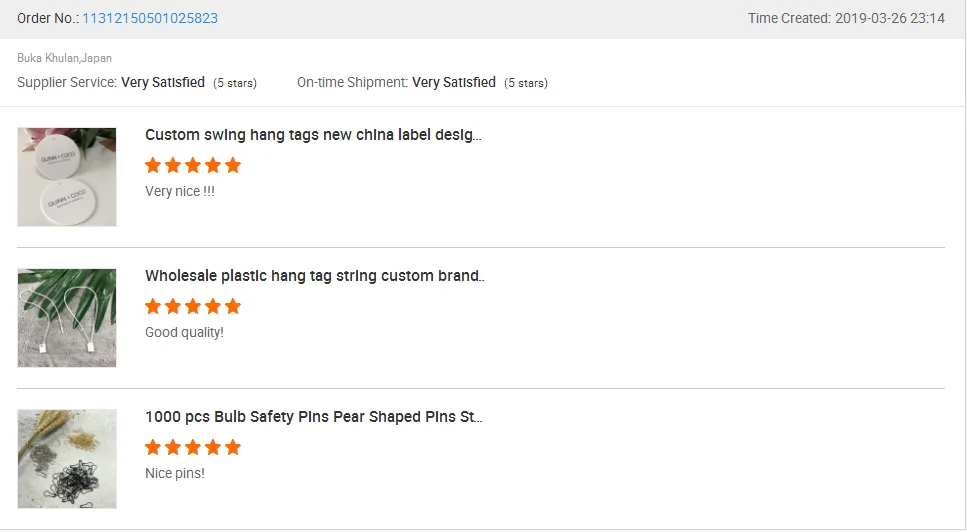Click the On-time Shipment Very Satisfied rating
This screenshot has height=532, width=967.
454,82
